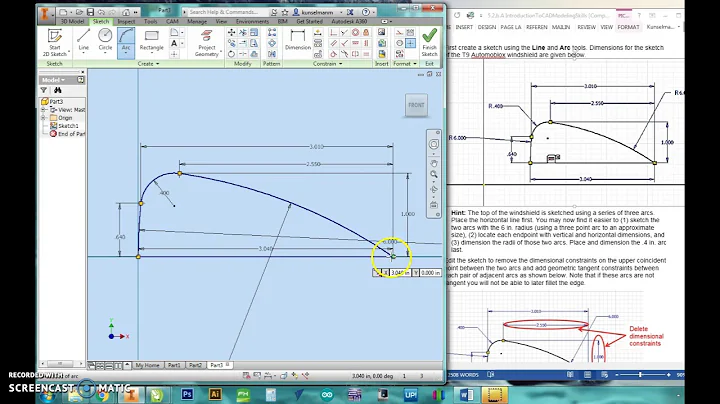Toggle the Lock constraint icon in Constrain panel

(366, 33)
